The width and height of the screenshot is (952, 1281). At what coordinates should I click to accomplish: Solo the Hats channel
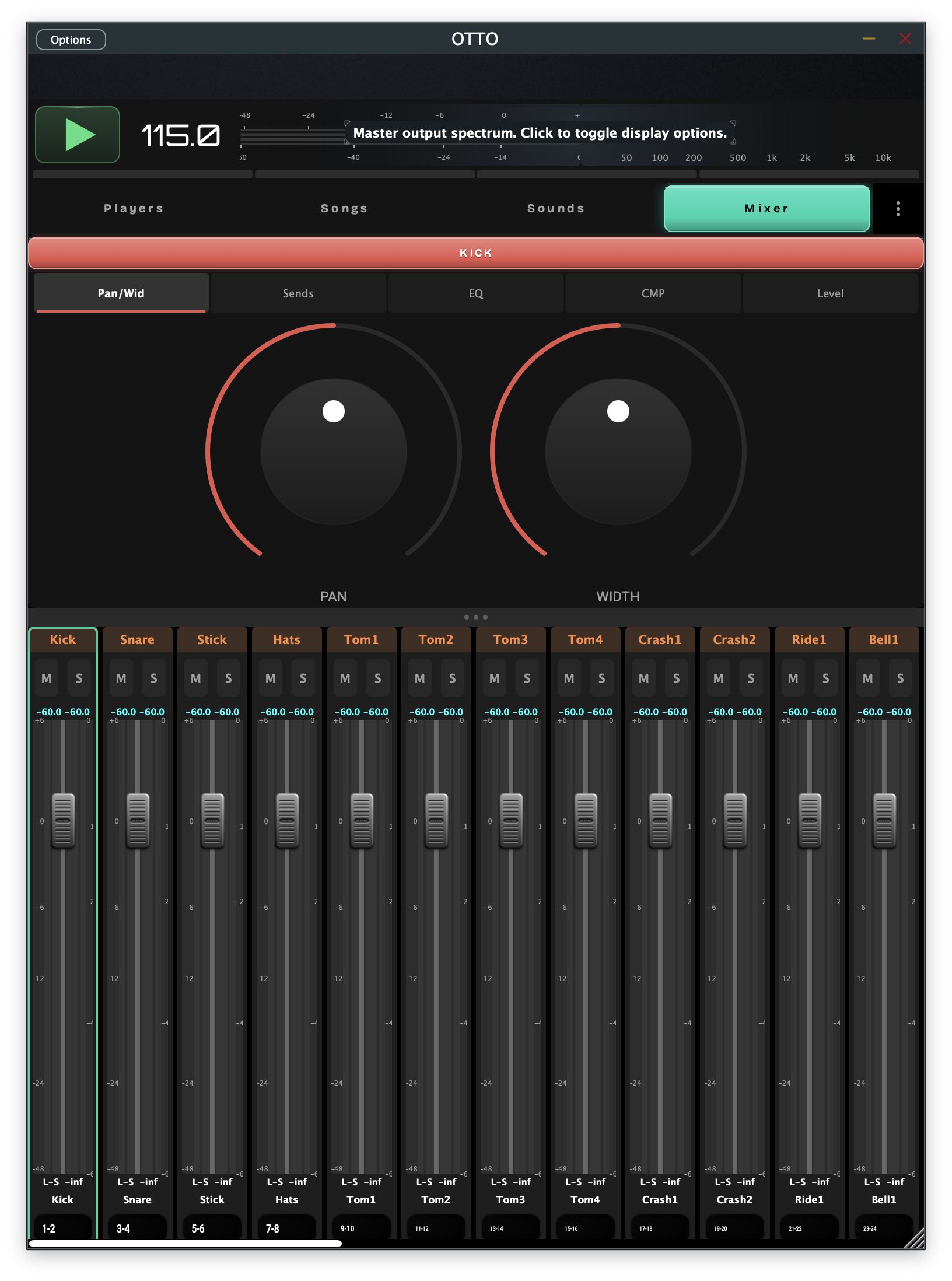coord(303,678)
